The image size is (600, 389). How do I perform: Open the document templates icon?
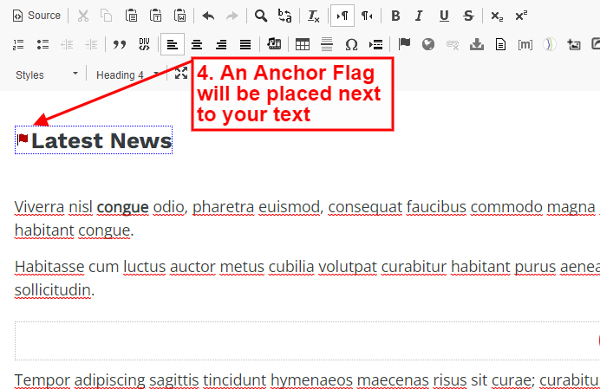[501, 45]
